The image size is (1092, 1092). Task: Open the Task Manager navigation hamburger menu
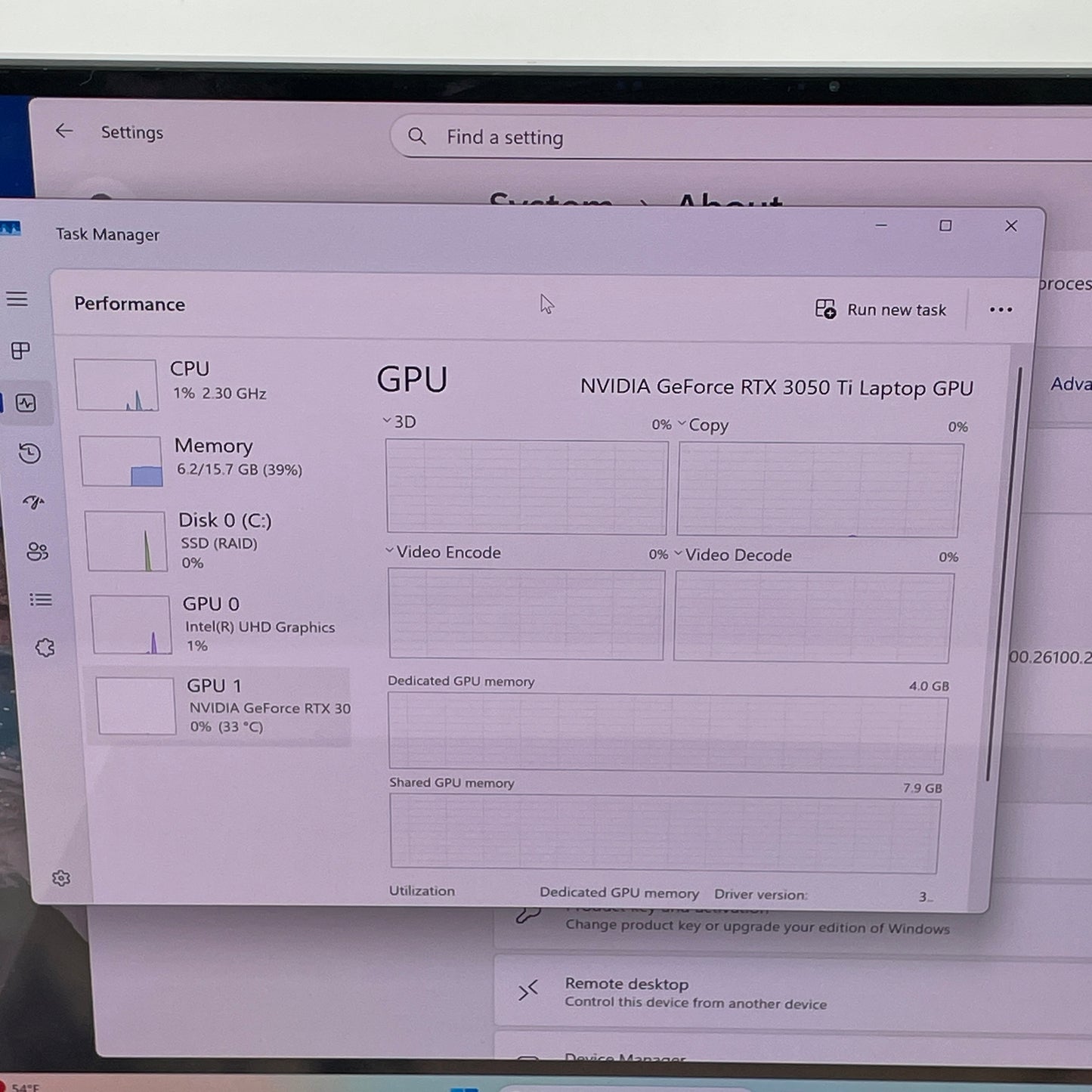pyautogui.click(x=18, y=299)
